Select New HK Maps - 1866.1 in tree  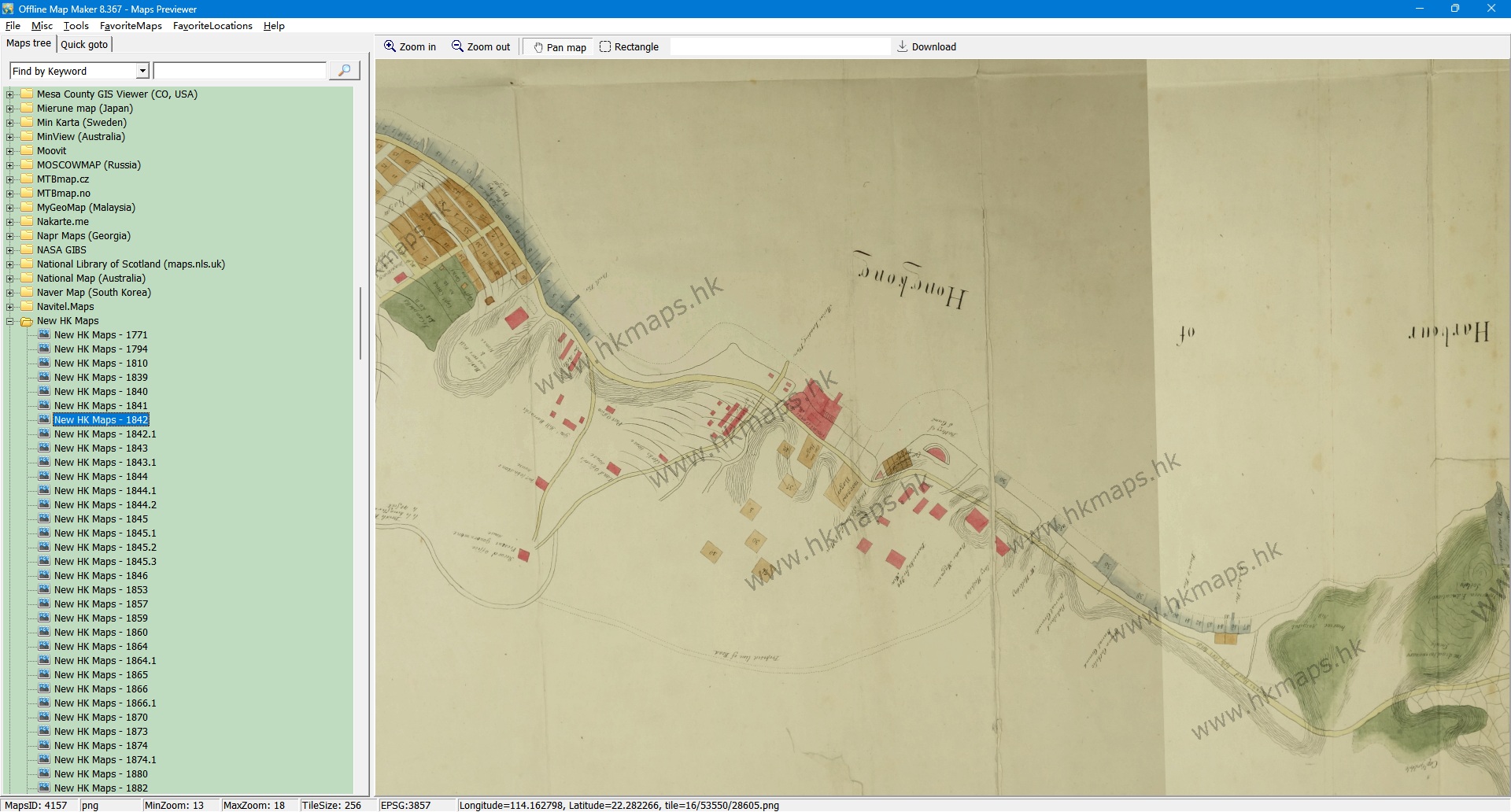(105, 703)
